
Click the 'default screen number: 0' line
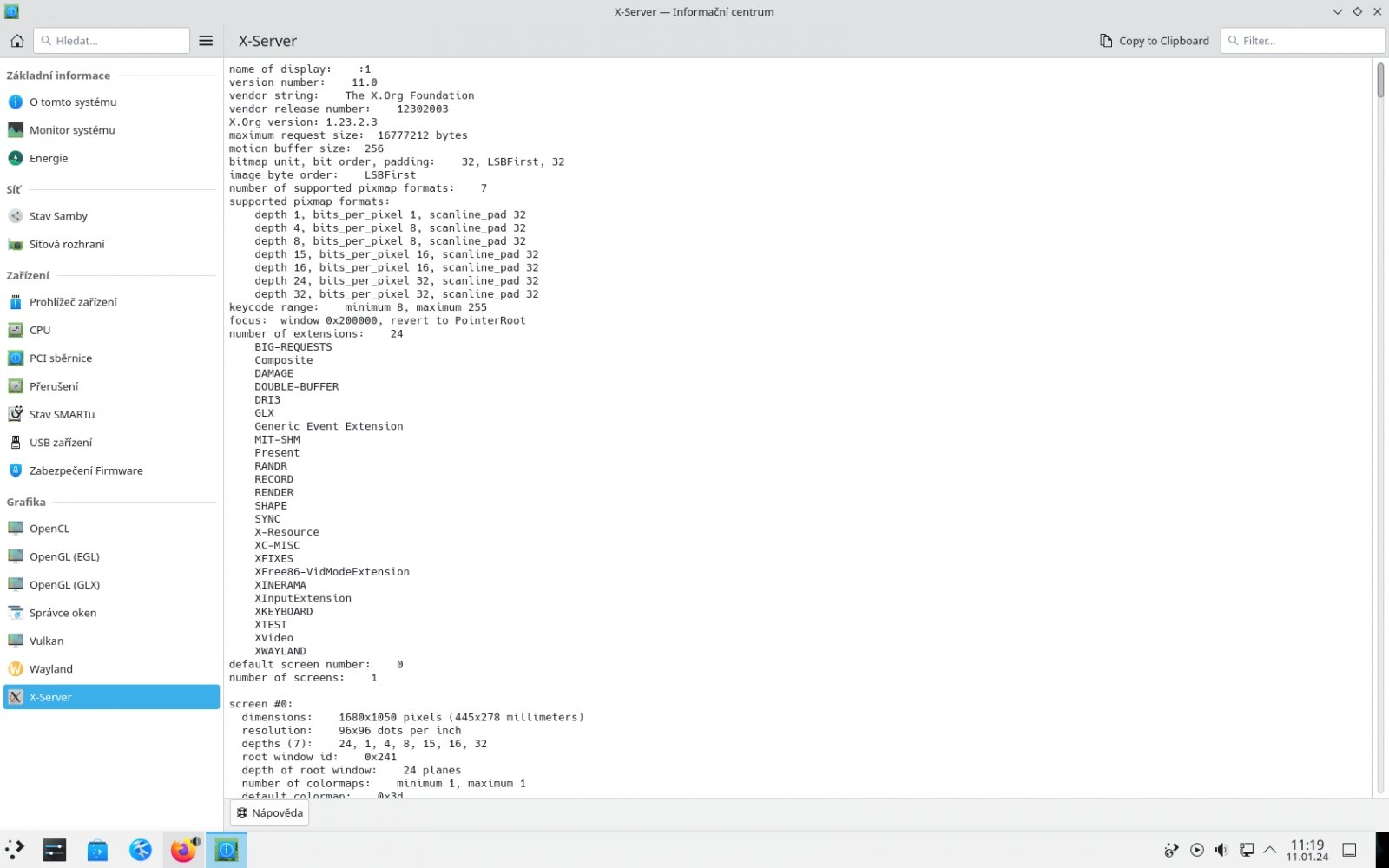tap(316, 665)
